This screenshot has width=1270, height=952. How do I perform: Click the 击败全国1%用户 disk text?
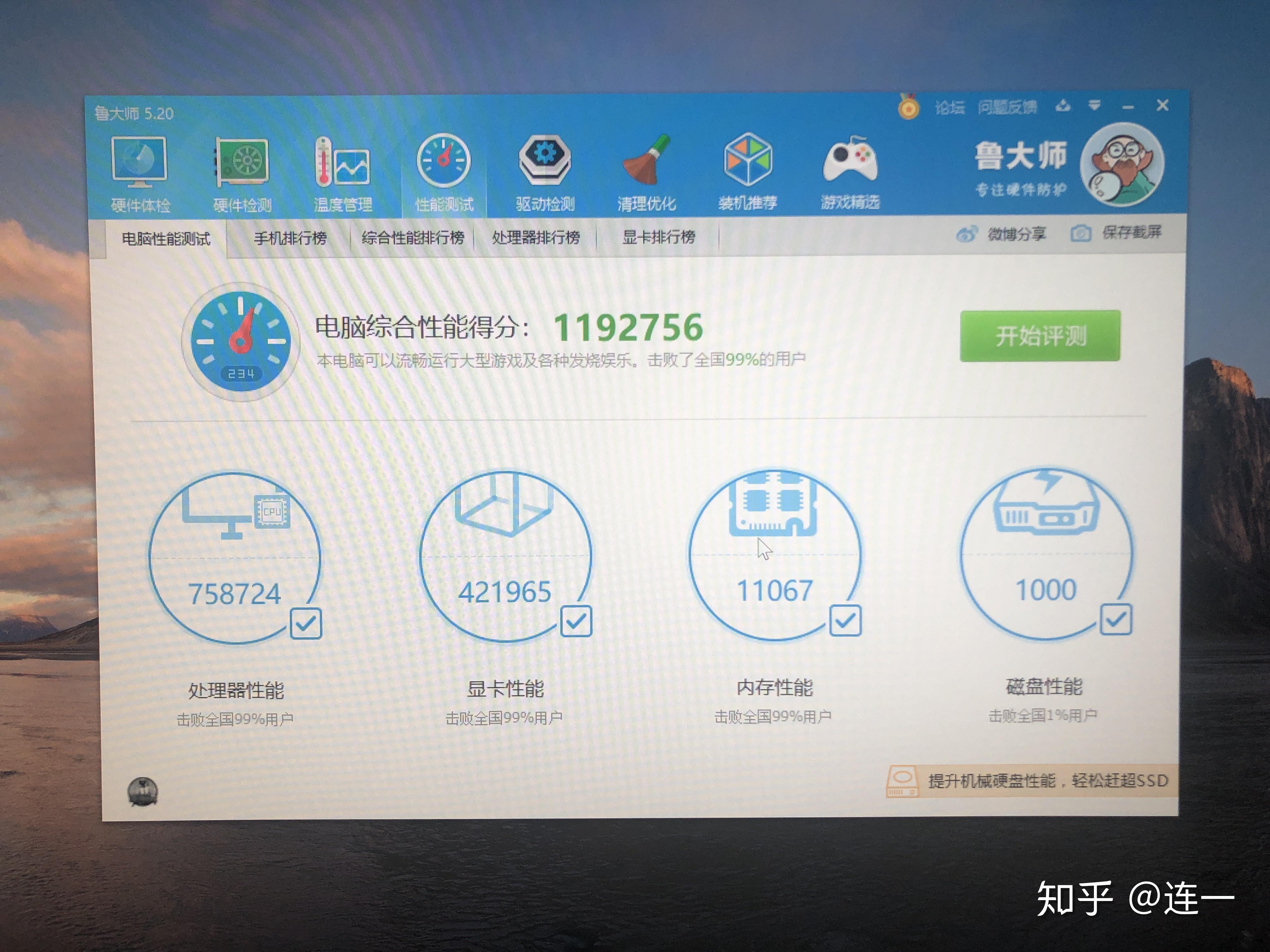[1043, 715]
